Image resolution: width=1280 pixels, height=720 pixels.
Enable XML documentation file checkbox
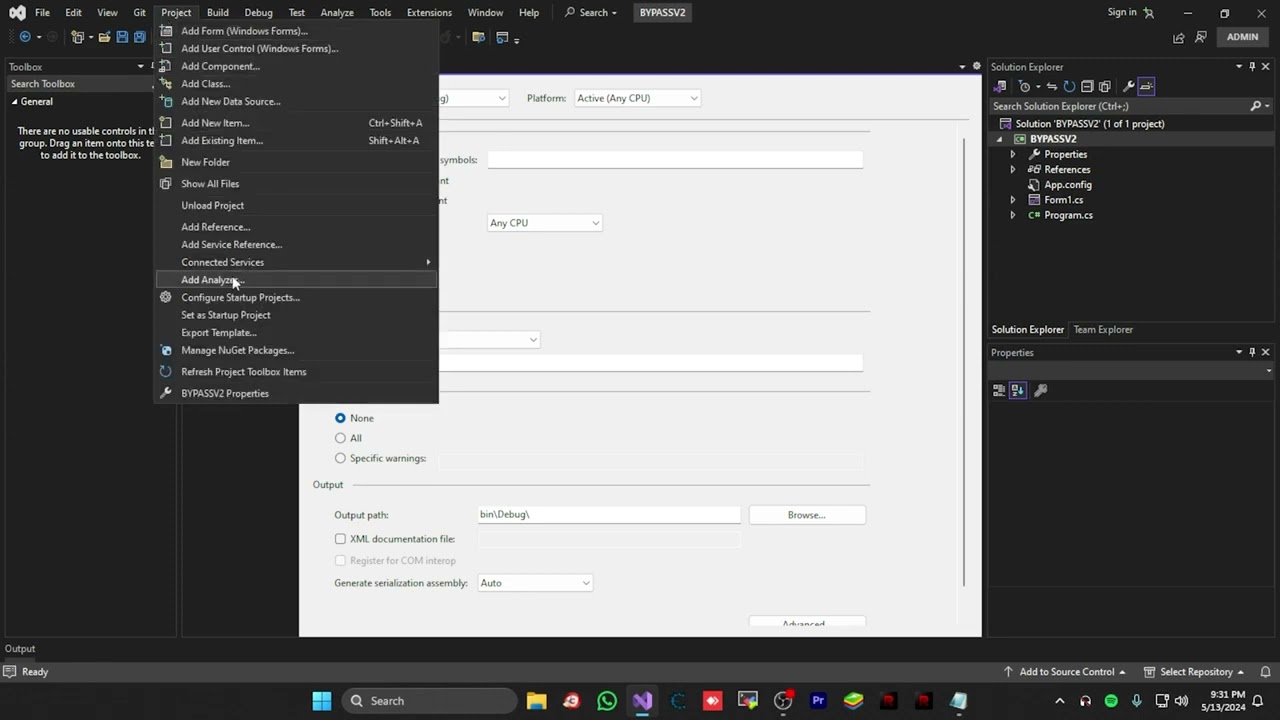pos(340,539)
